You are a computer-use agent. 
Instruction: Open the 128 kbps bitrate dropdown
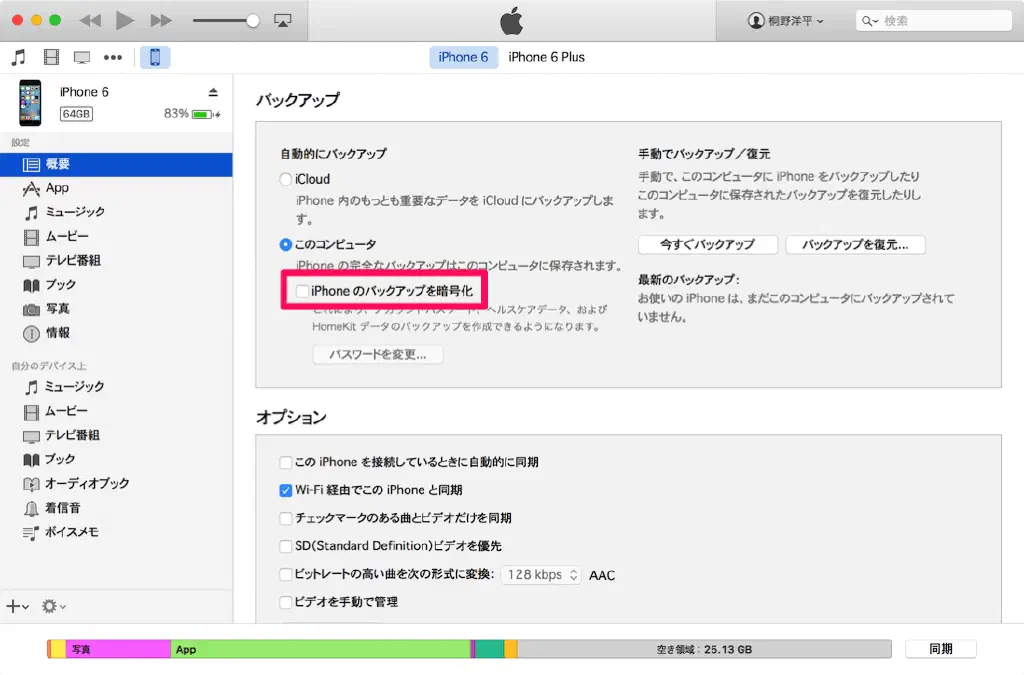click(x=540, y=575)
